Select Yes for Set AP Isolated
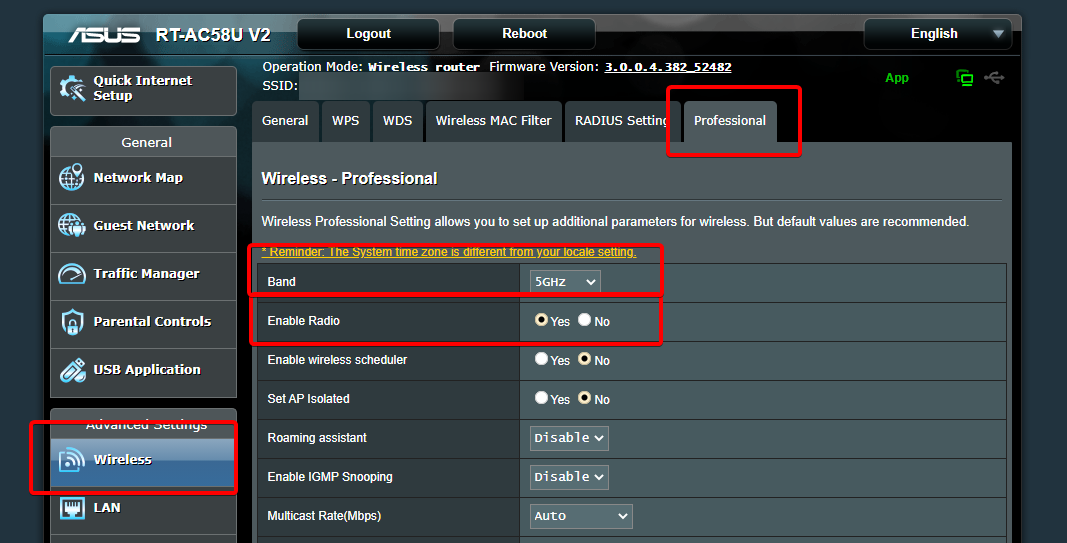Image resolution: width=1067 pixels, height=543 pixels. (x=542, y=397)
